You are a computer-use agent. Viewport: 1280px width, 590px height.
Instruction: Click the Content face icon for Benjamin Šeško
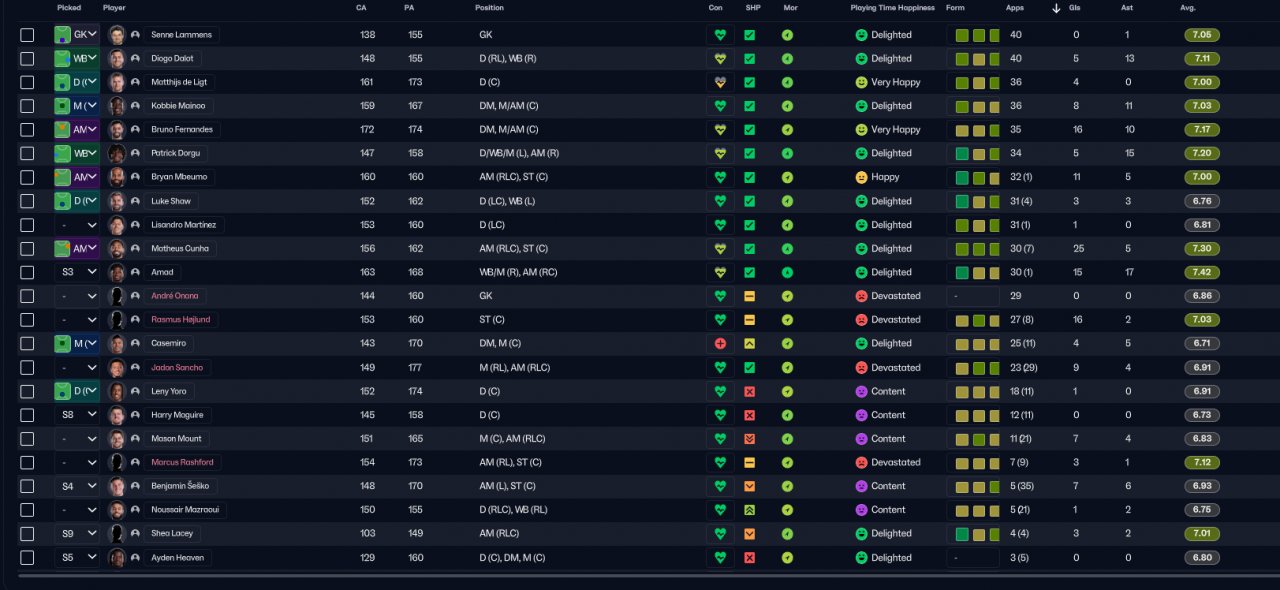click(861, 486)
